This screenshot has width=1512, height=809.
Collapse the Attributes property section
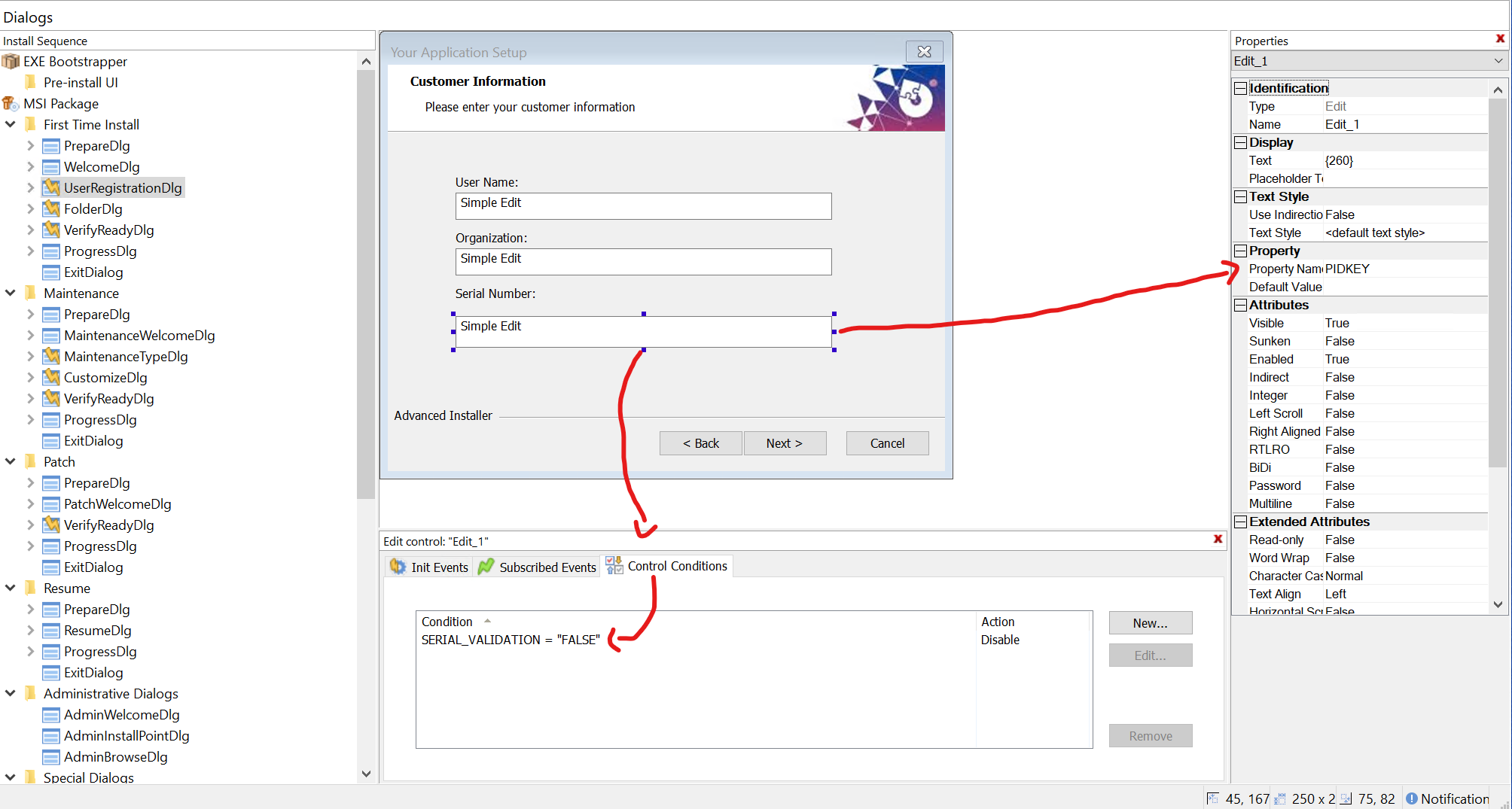[1241, 305]
